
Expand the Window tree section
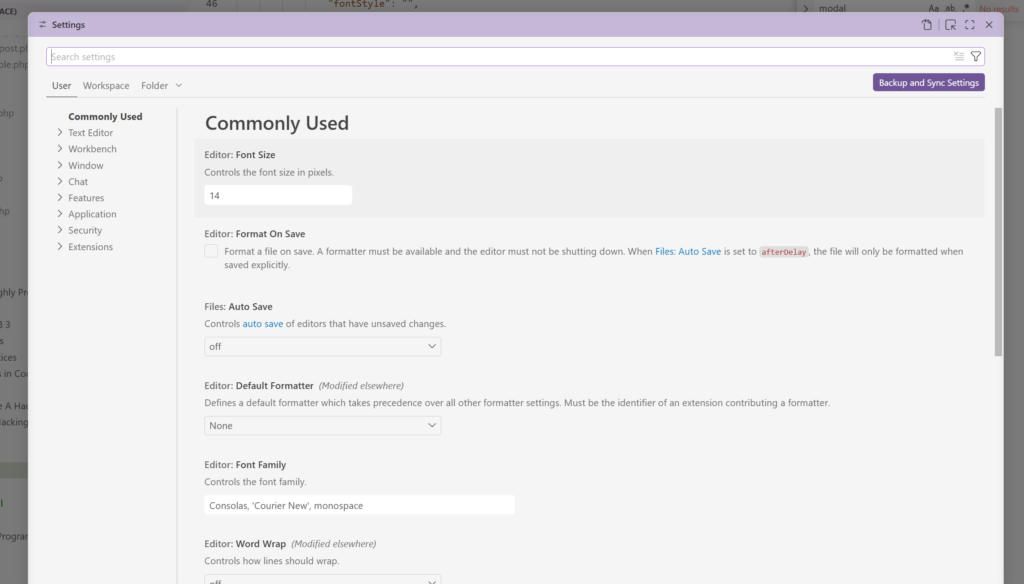60,165
